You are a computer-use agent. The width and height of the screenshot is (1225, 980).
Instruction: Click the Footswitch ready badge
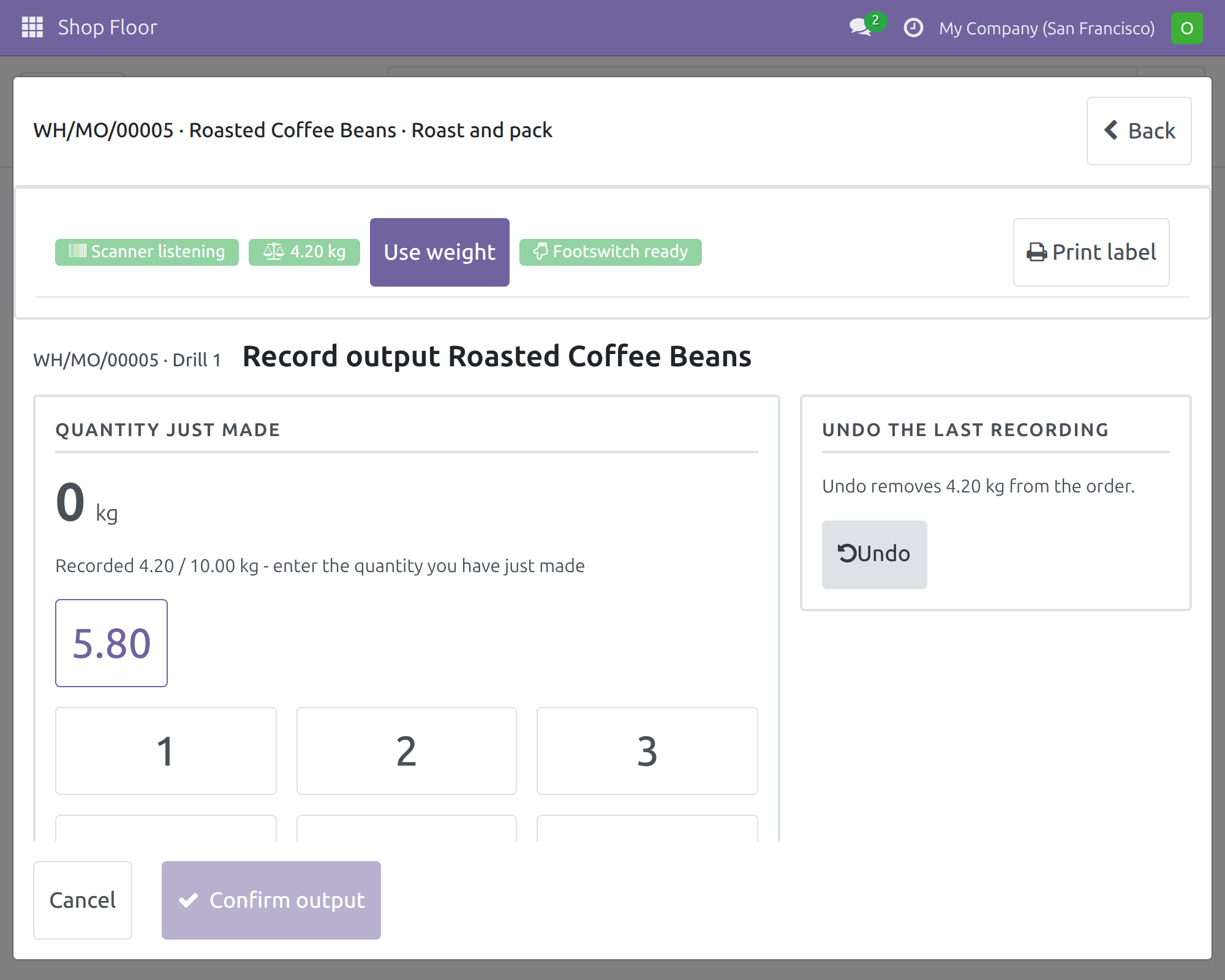coord(611,252)
